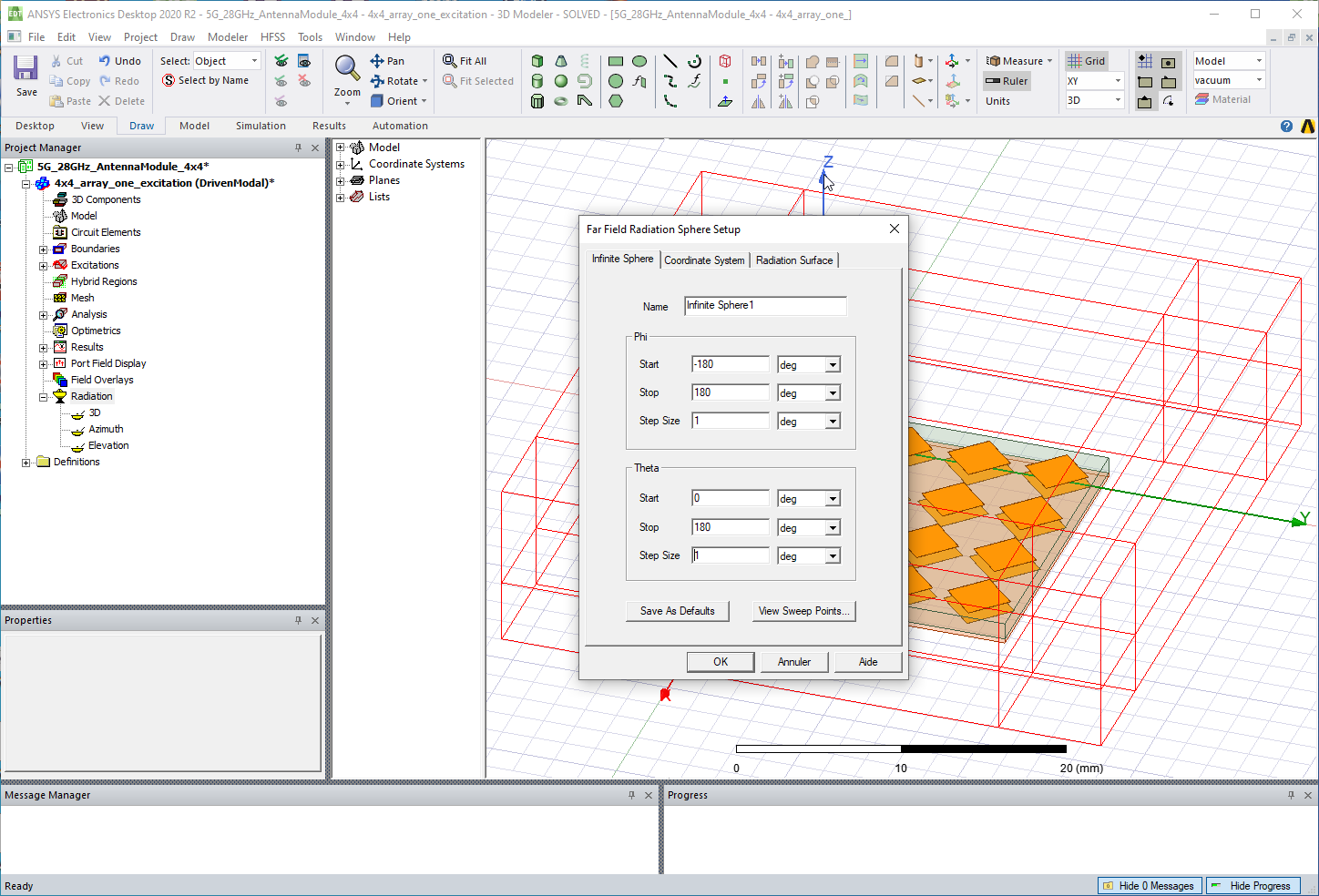Viewport: 1319px width, 896px height.
Task: Draw a torus primitive
Action: point(561,101)
